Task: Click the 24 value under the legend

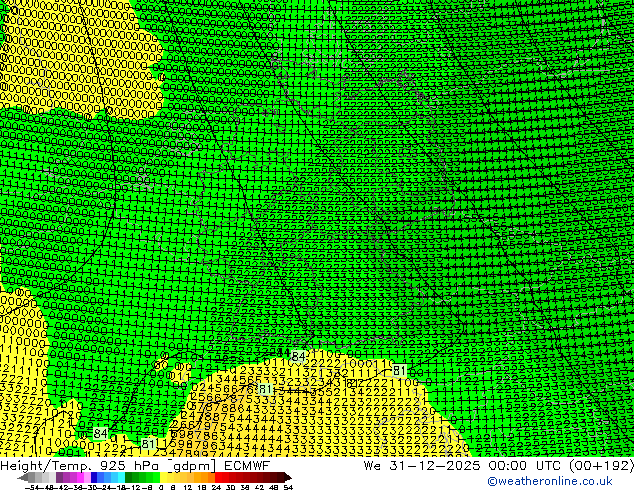Action: click(216, 488)
